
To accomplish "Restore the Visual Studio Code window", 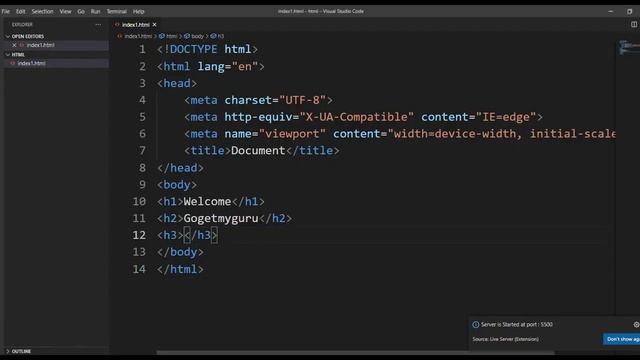I will click(630, 11).
